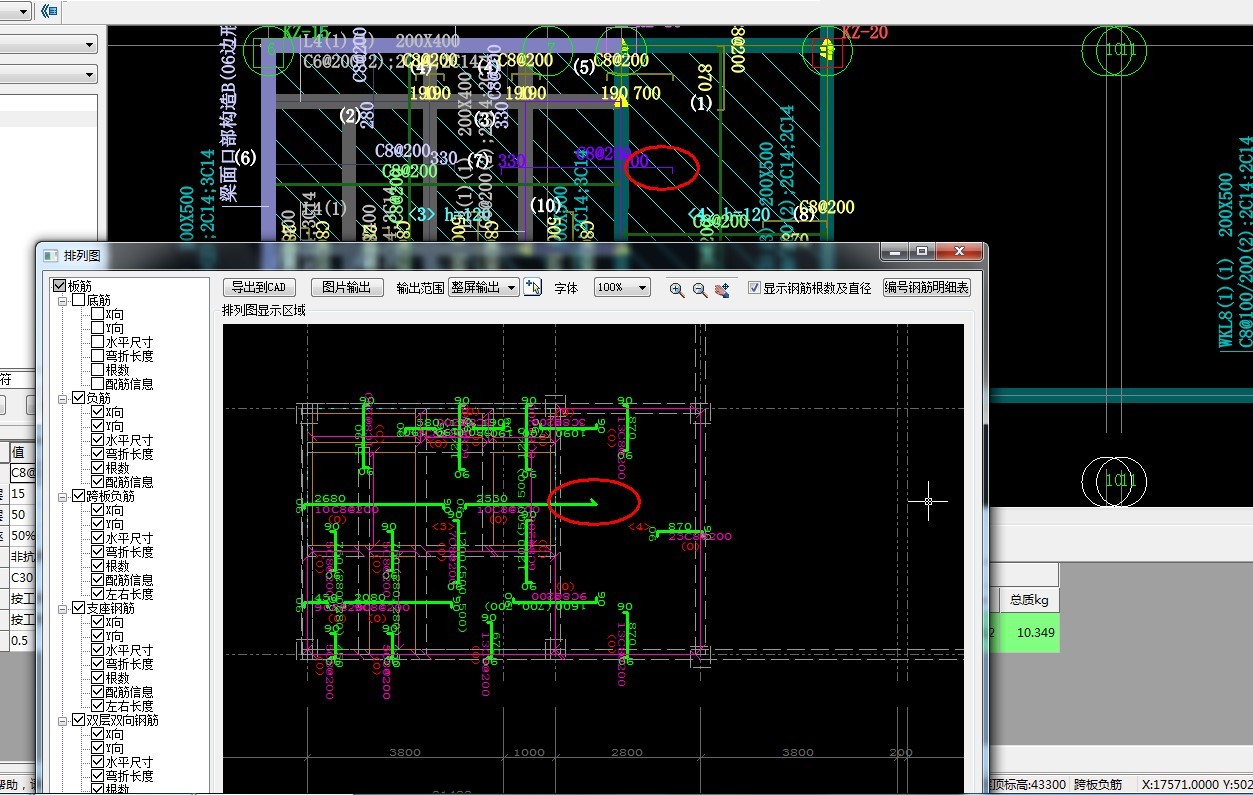1253x795 pixels.
Task: Toggle the 板筋 root checkbox
Action: pyautogui.click(x=60, y=287)
